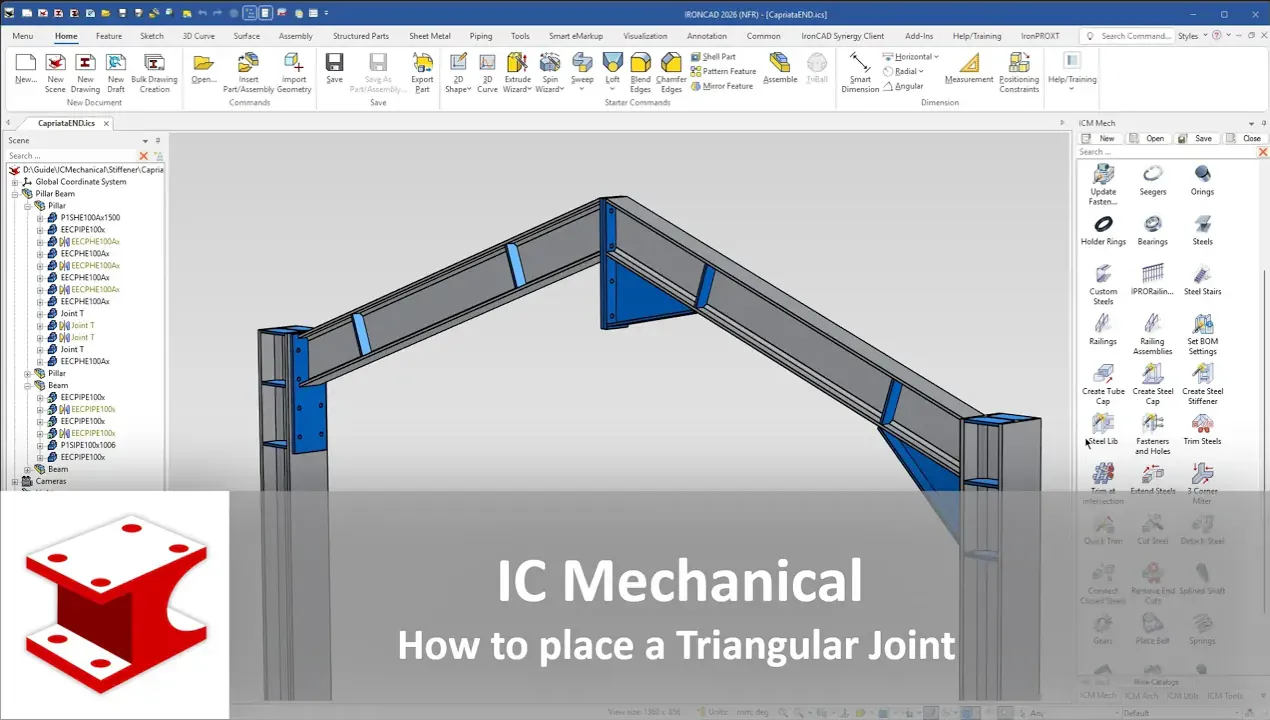Open the Sketch ribbon tab

[152, 36]
